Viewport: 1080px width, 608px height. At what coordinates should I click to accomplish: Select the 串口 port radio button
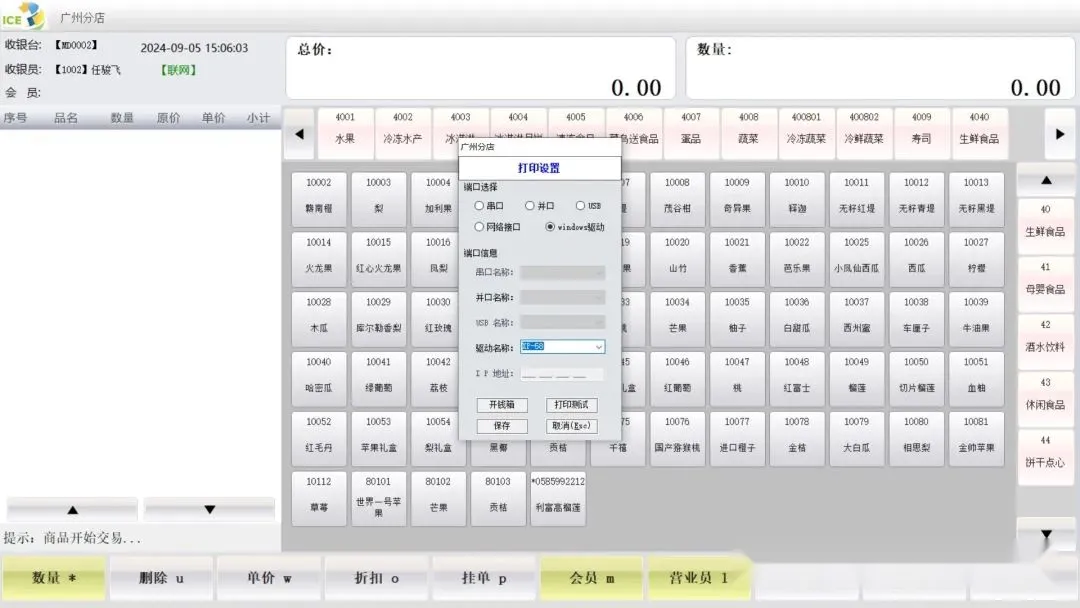tap(479, 206)
